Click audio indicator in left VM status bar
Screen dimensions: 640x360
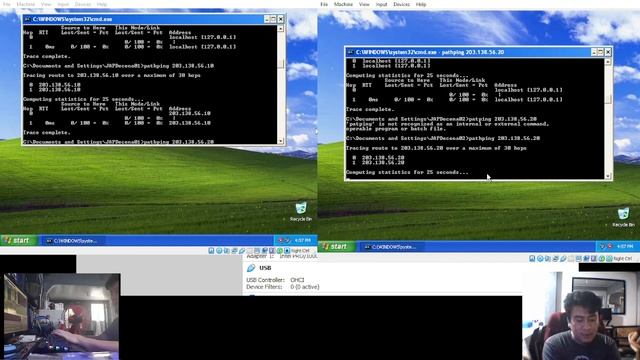[227, 251]
